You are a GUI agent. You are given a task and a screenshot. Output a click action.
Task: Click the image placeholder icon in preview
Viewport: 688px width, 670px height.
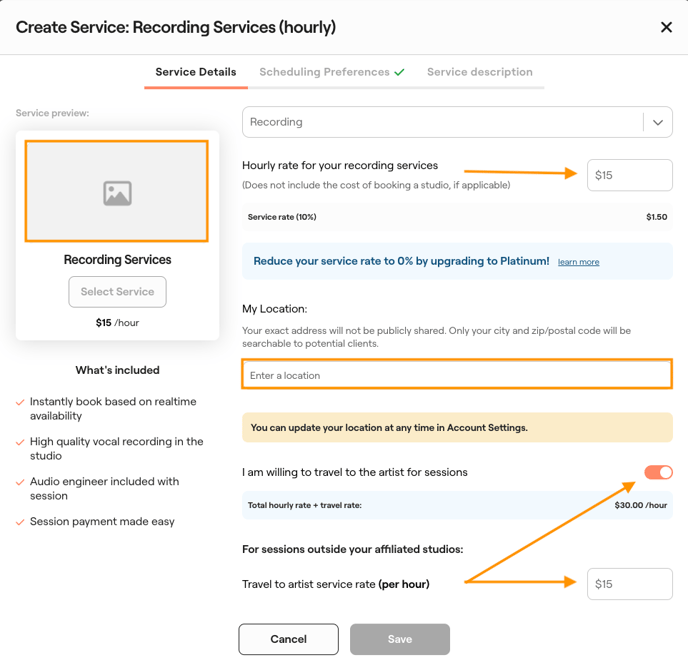point(117,193)
